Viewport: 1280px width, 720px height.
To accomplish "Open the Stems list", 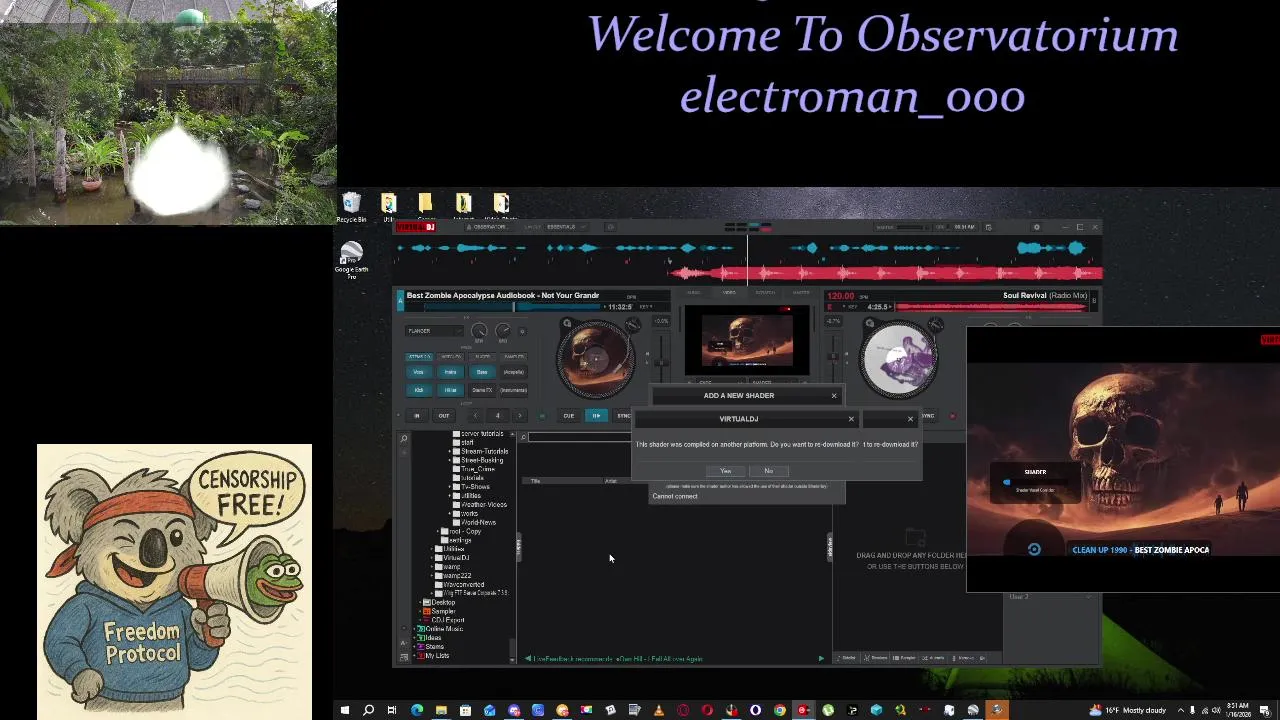I will pyautogui.click(x=434, y=647).
